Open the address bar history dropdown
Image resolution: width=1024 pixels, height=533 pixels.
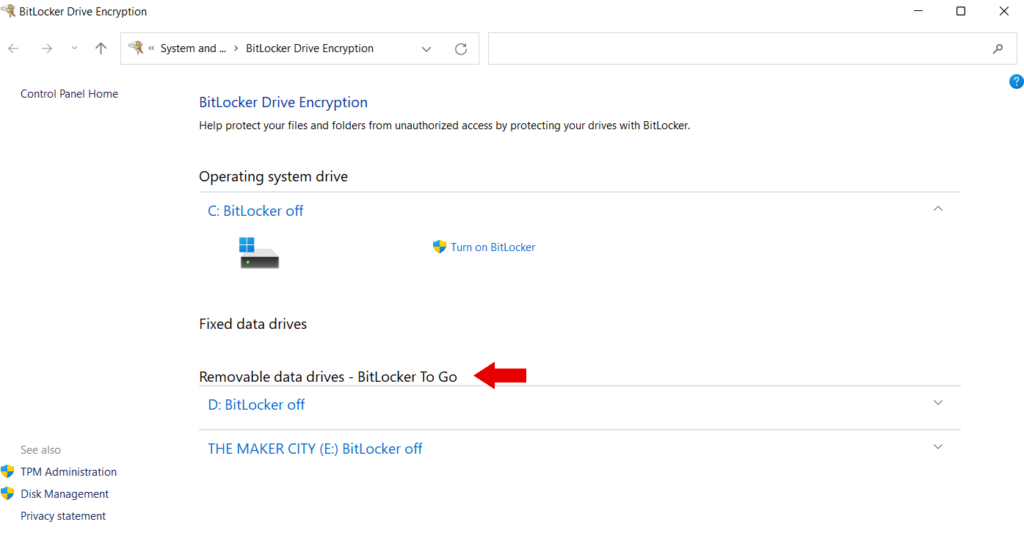tap(426, 49)
